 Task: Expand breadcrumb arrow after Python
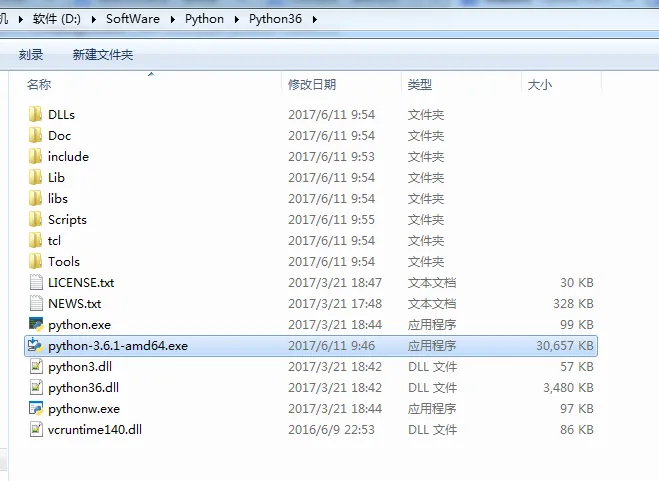[x=237, y=19]
